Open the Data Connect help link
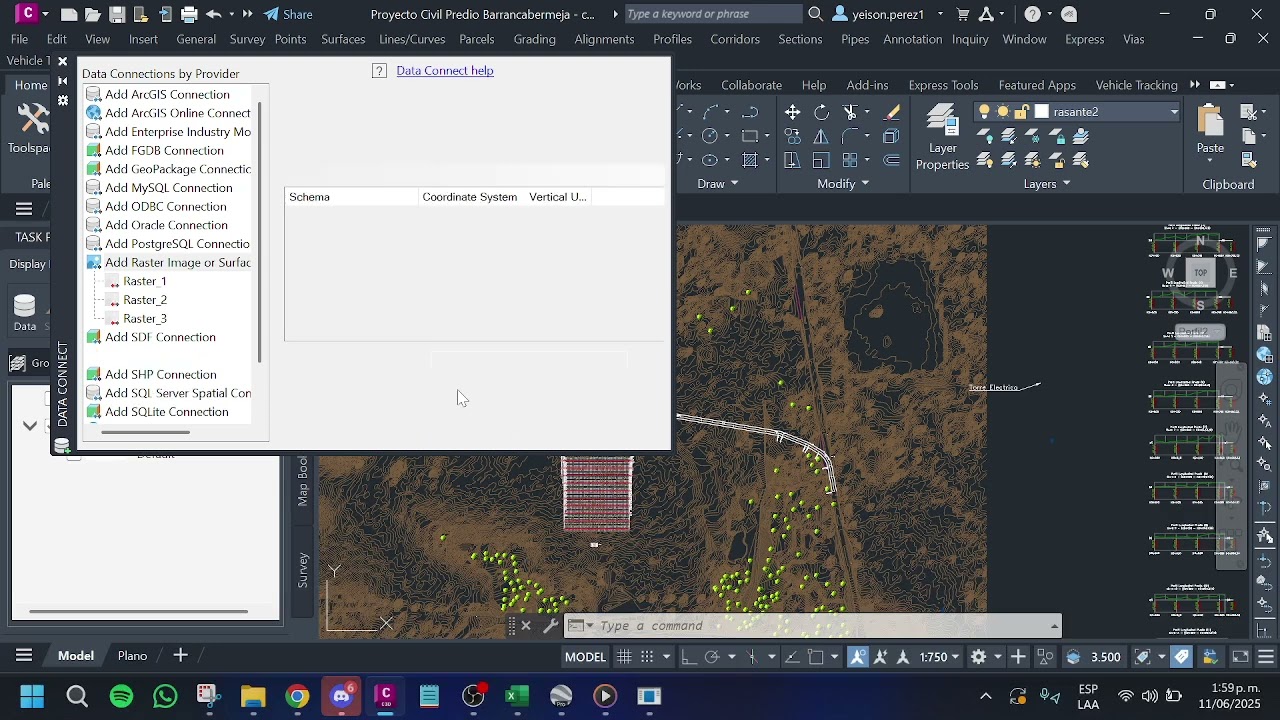 click(x=445, y=71)
